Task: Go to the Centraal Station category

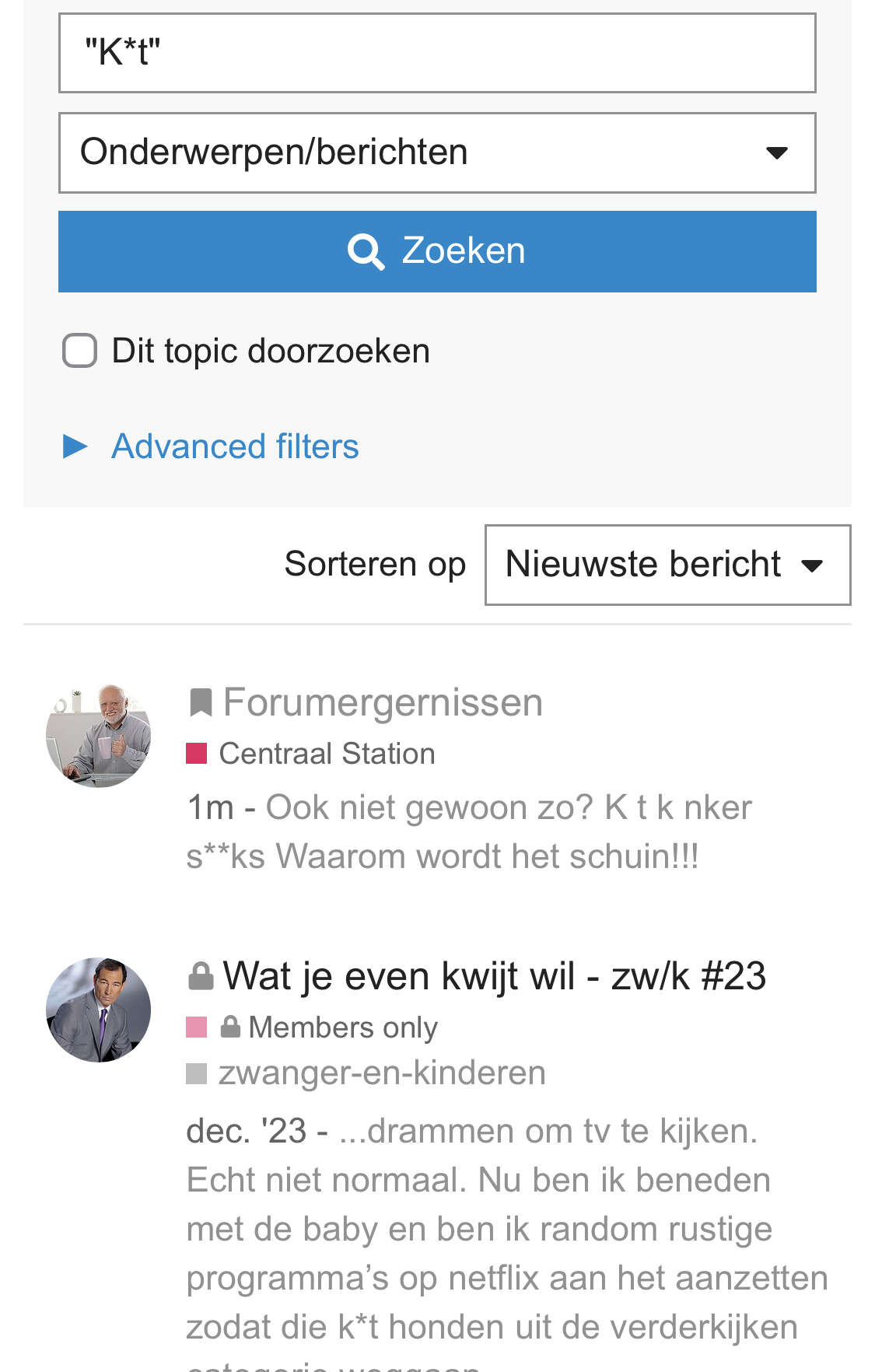Action: pyautogui.click(x=327, y=754)
